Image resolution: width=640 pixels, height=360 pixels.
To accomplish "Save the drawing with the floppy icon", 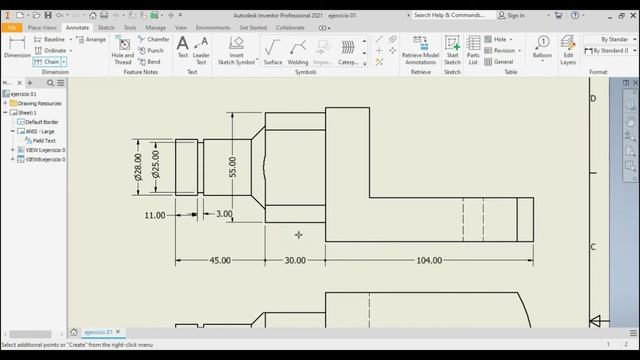I will [x=48, y=15].
